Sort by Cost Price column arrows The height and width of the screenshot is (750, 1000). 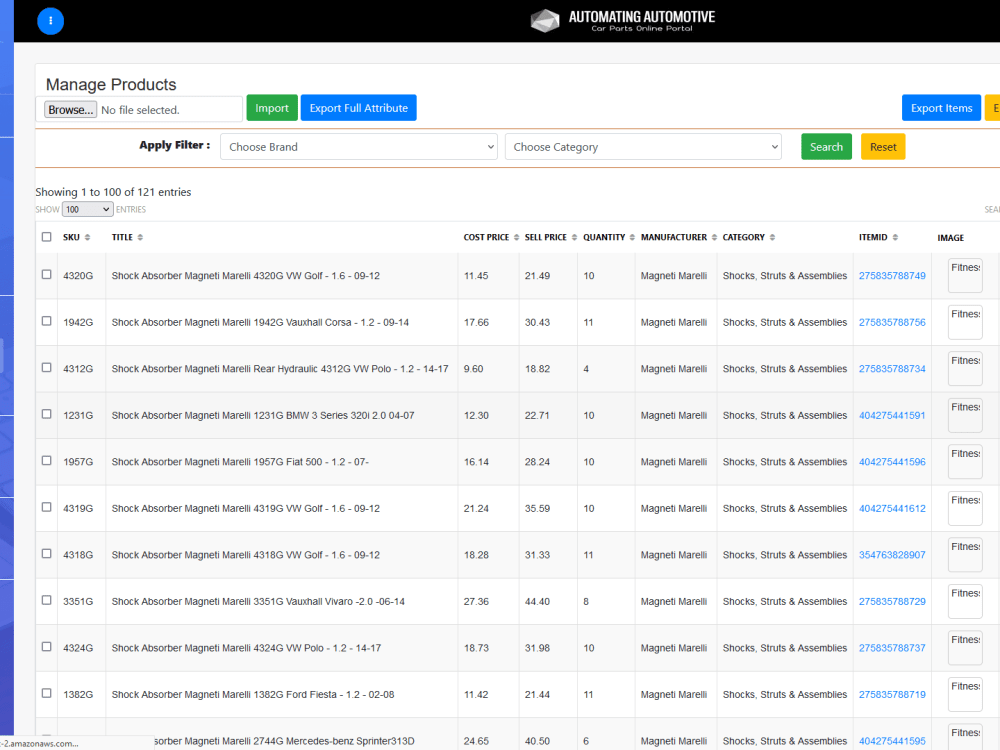pyautogui.click(x=516, y=237)
